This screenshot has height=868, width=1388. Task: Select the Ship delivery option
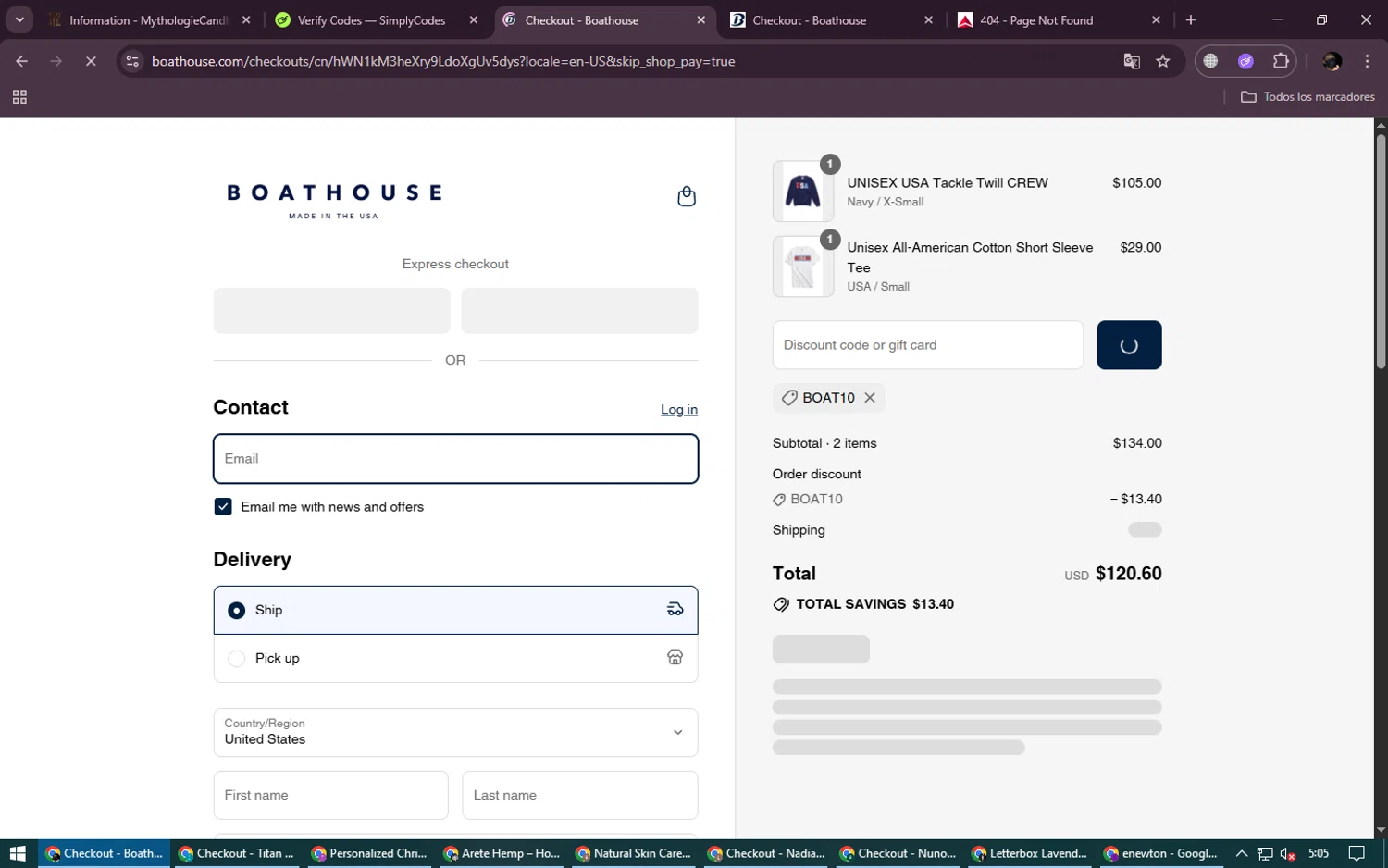(x=455, y=610)
